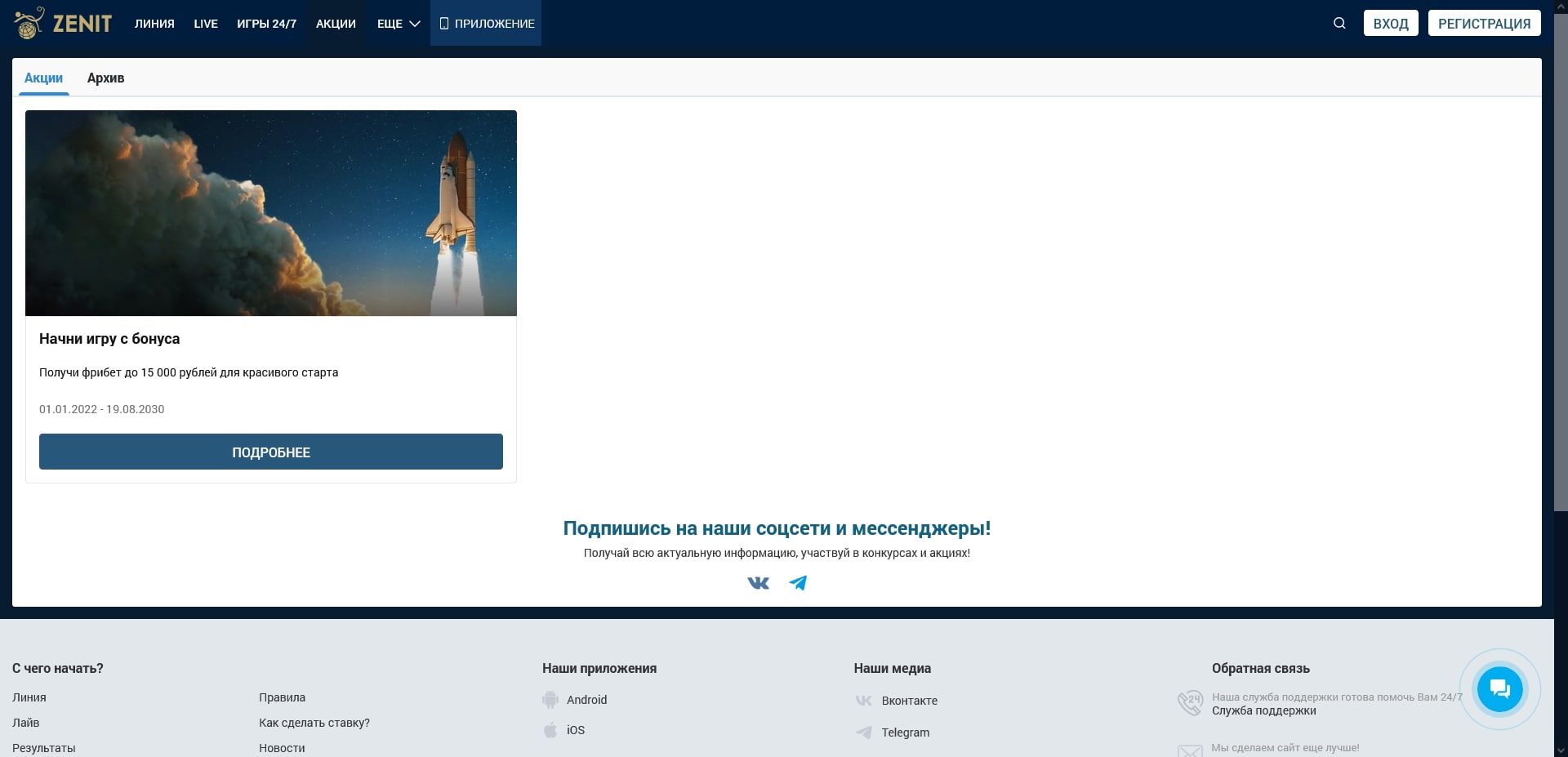The height and width of the screenshot is (757, 1568).
Task: Open the ЛИНИЯ section in top menu
Action: 154,23
